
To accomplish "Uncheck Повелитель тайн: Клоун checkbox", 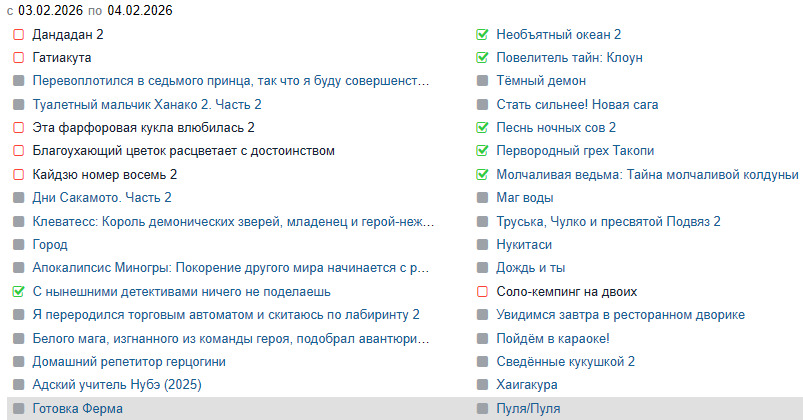I will pyautogui.click(x=482, y=57).
